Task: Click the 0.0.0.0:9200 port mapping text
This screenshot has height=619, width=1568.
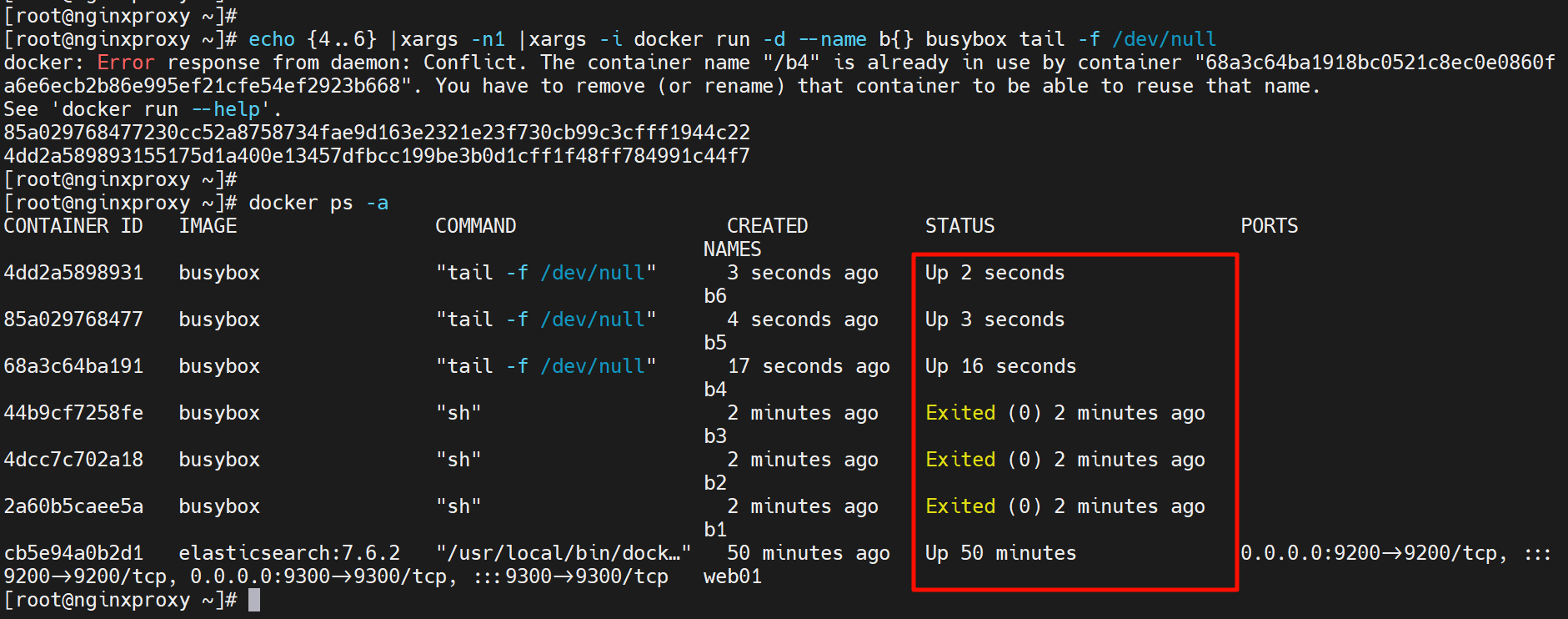Action: coord(1310,553)
